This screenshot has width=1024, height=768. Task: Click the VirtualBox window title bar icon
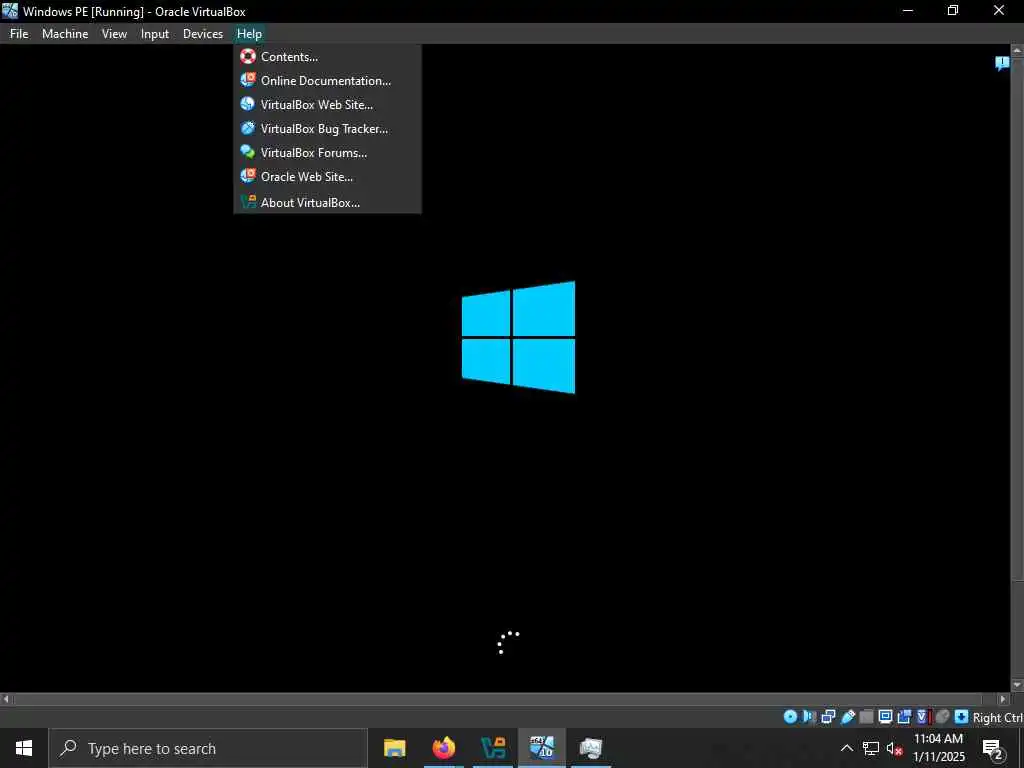point(10,11)
